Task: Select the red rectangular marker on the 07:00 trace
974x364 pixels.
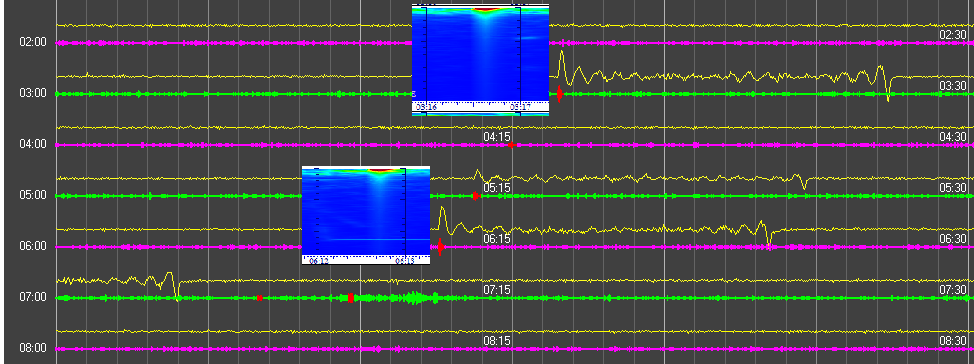Action: 350,298
